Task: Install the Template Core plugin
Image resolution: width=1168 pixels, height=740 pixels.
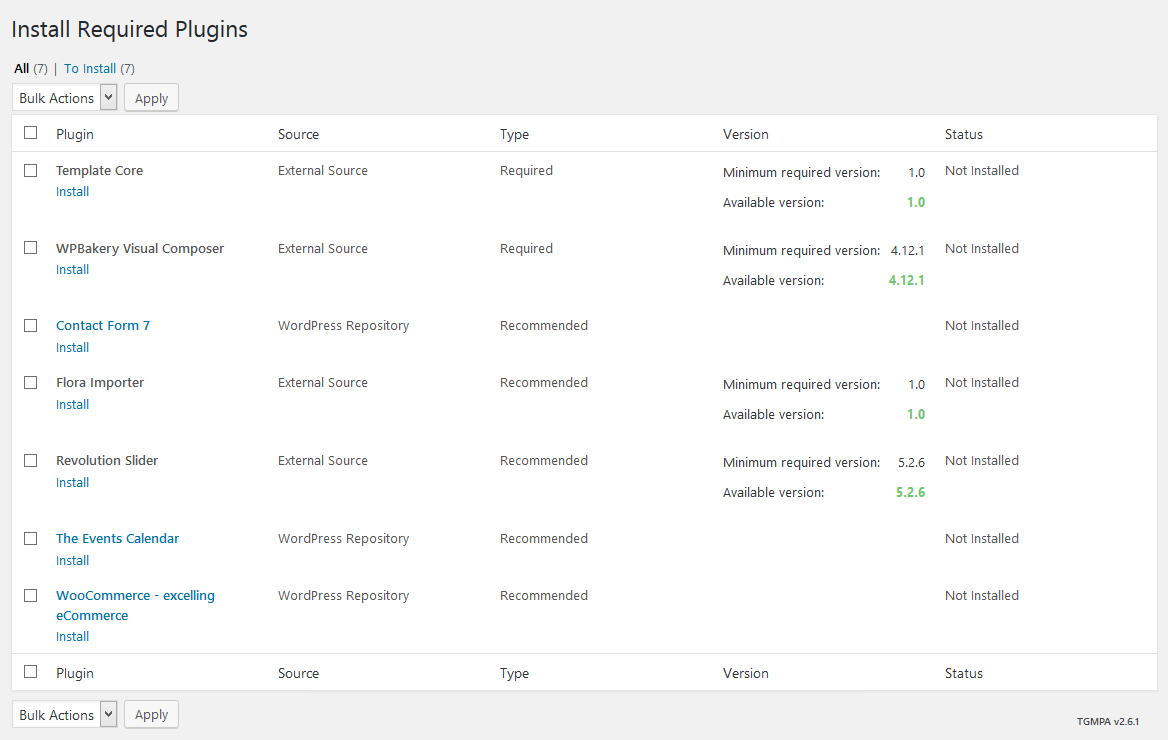Action: (x=72, y=192)
